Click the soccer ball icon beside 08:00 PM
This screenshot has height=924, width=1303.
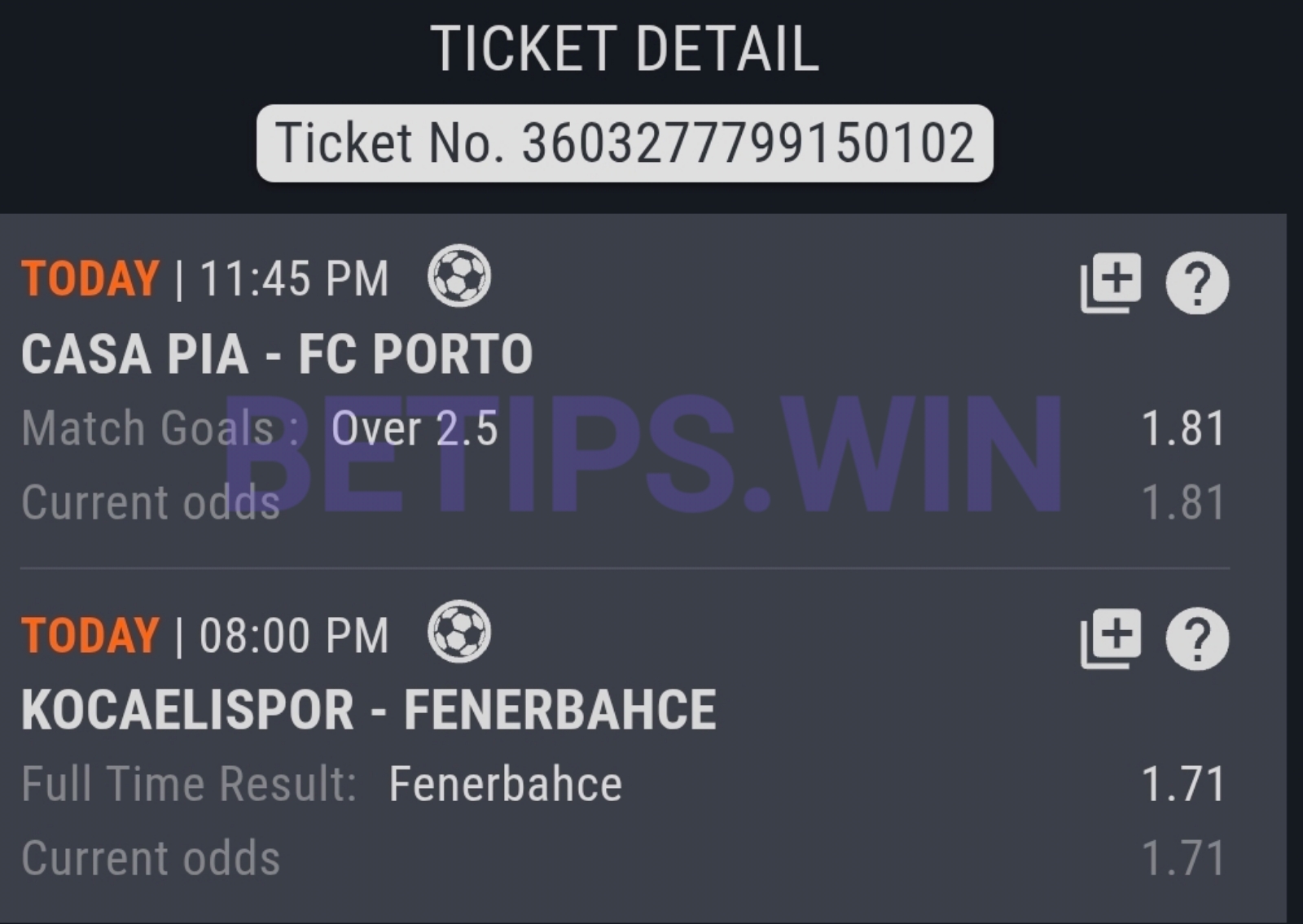pyautogui.click(x=459, y=631)
